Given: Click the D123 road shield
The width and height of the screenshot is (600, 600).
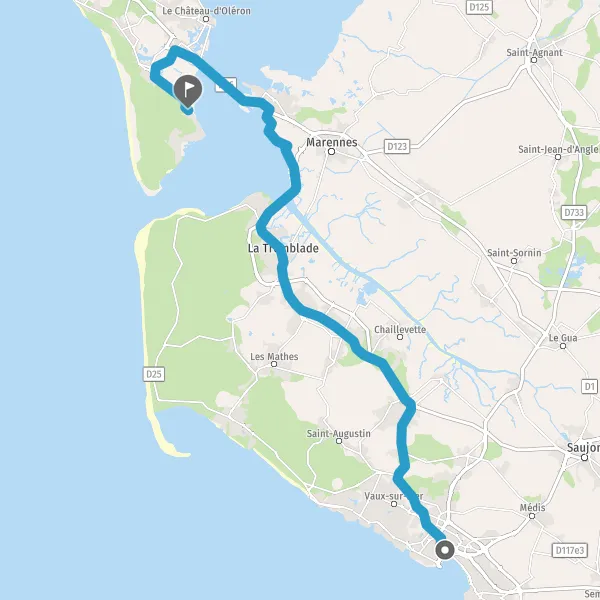Looking at the screenshot, I should pyautogui.click(x=397, y=146).
